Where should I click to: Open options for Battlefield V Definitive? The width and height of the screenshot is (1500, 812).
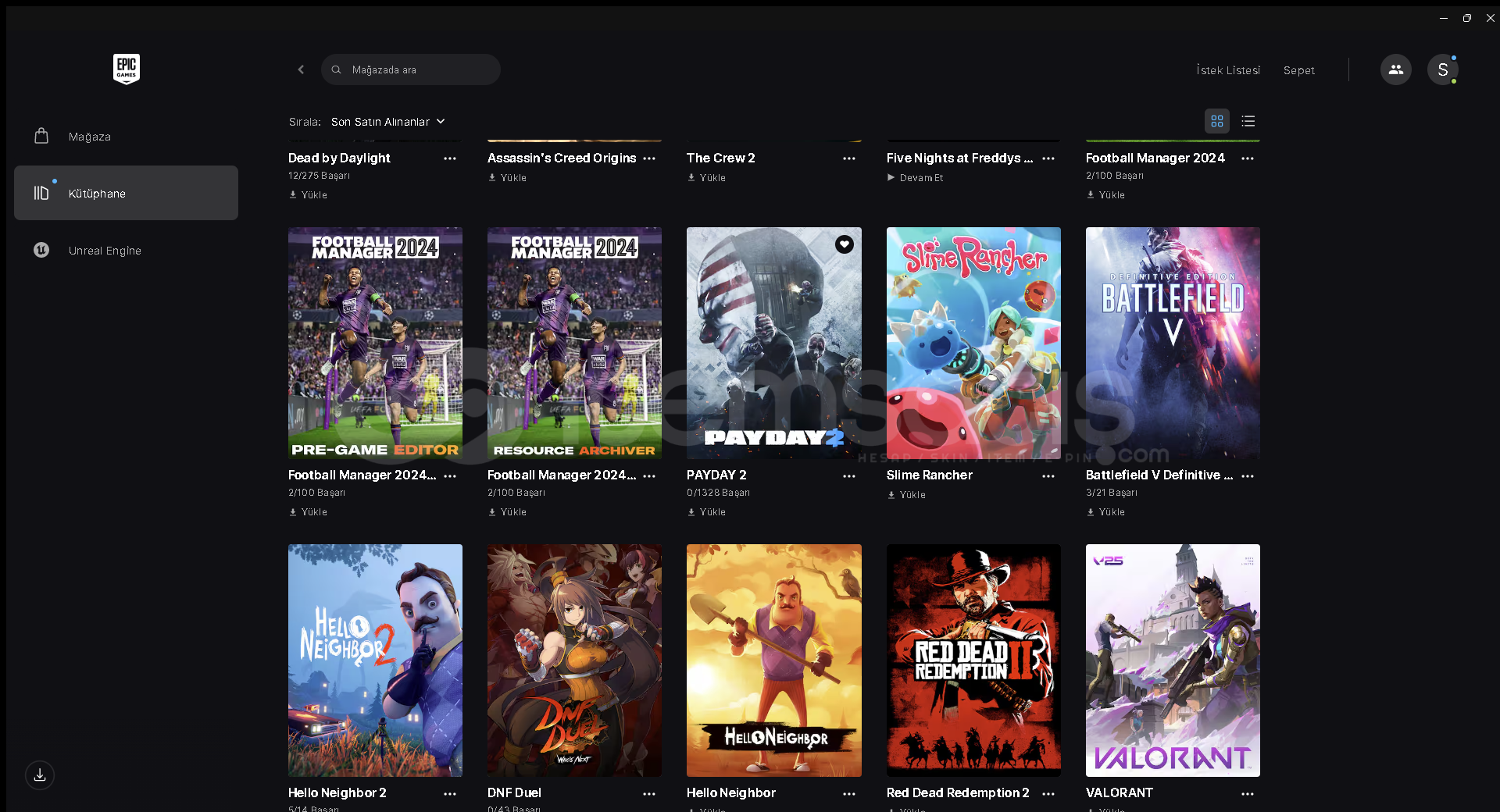[1248, 475]
